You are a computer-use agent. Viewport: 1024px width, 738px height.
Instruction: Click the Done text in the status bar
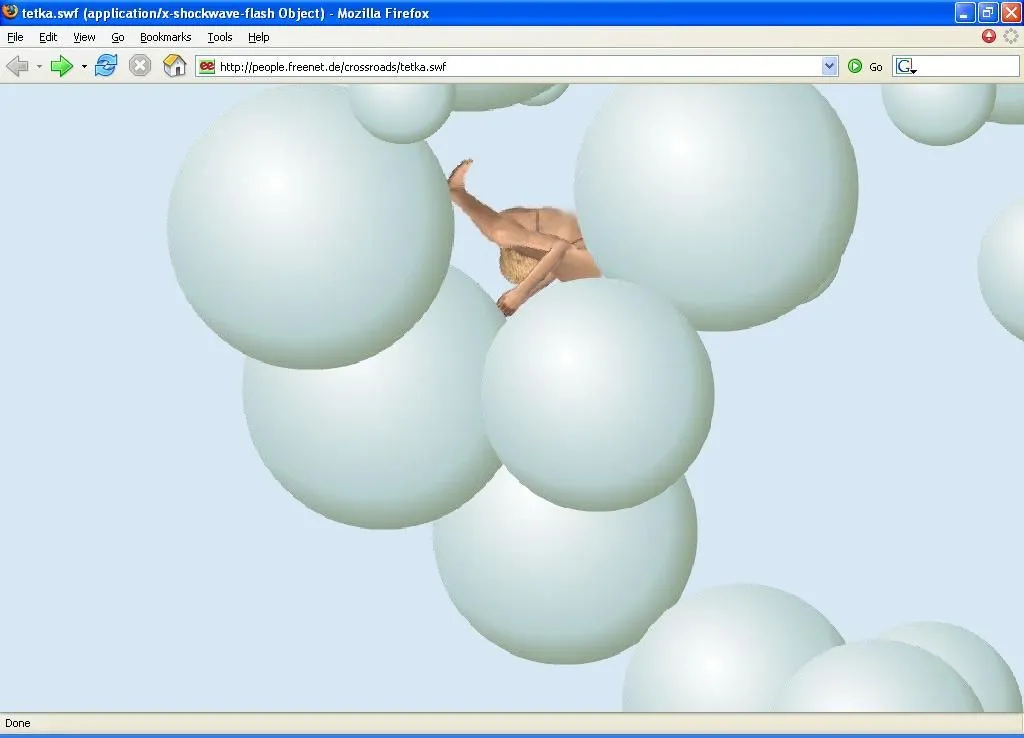(x=17, y=722)
